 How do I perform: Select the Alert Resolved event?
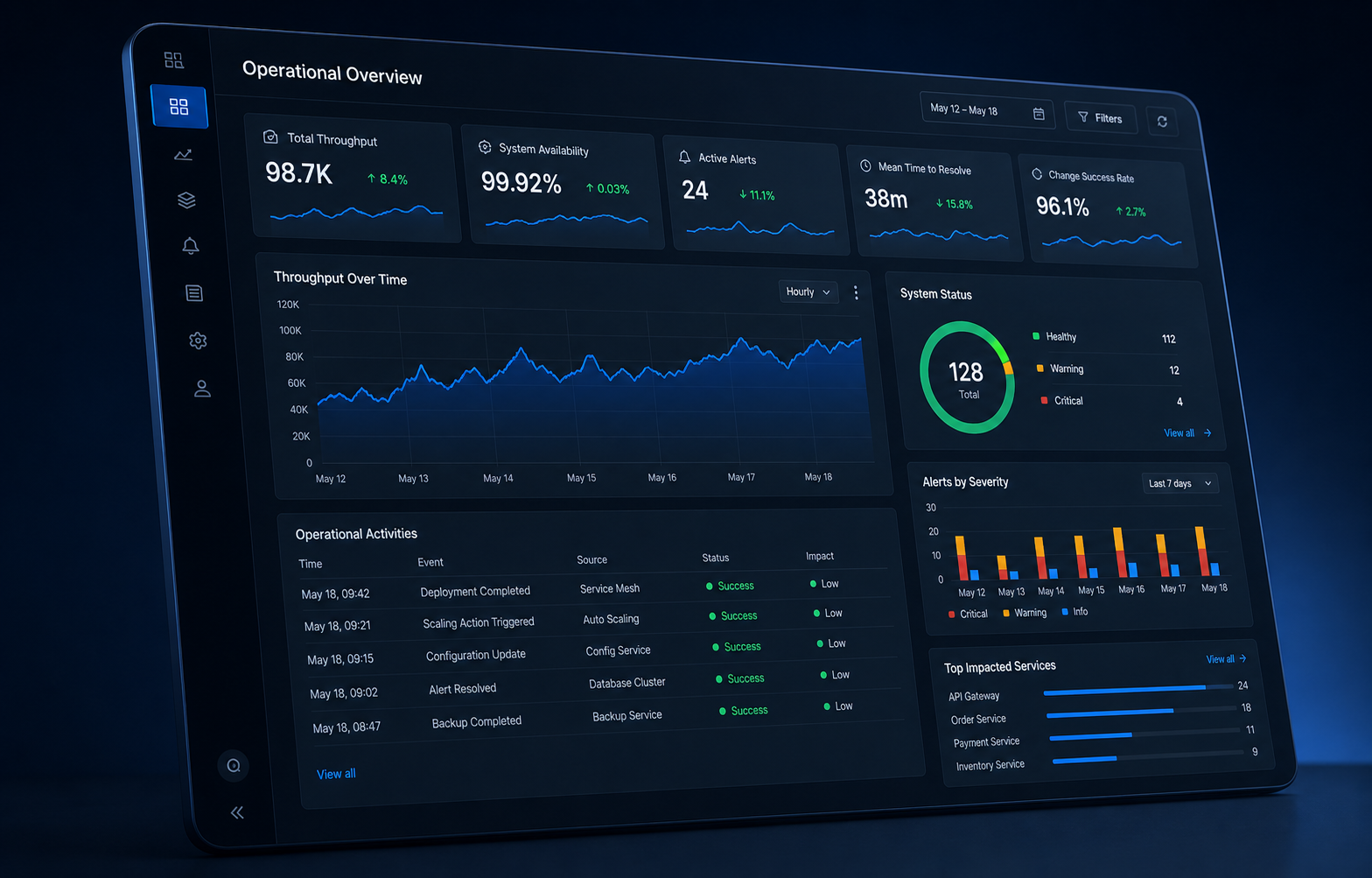(463, 689)
